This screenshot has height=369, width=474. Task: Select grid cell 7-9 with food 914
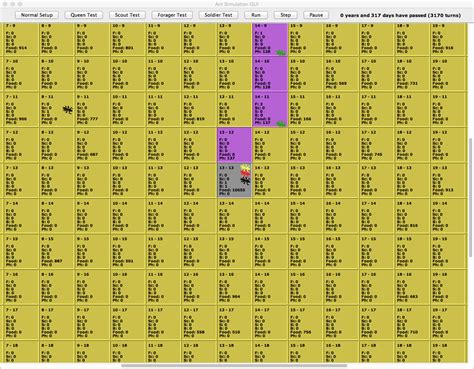pos(20,38)
